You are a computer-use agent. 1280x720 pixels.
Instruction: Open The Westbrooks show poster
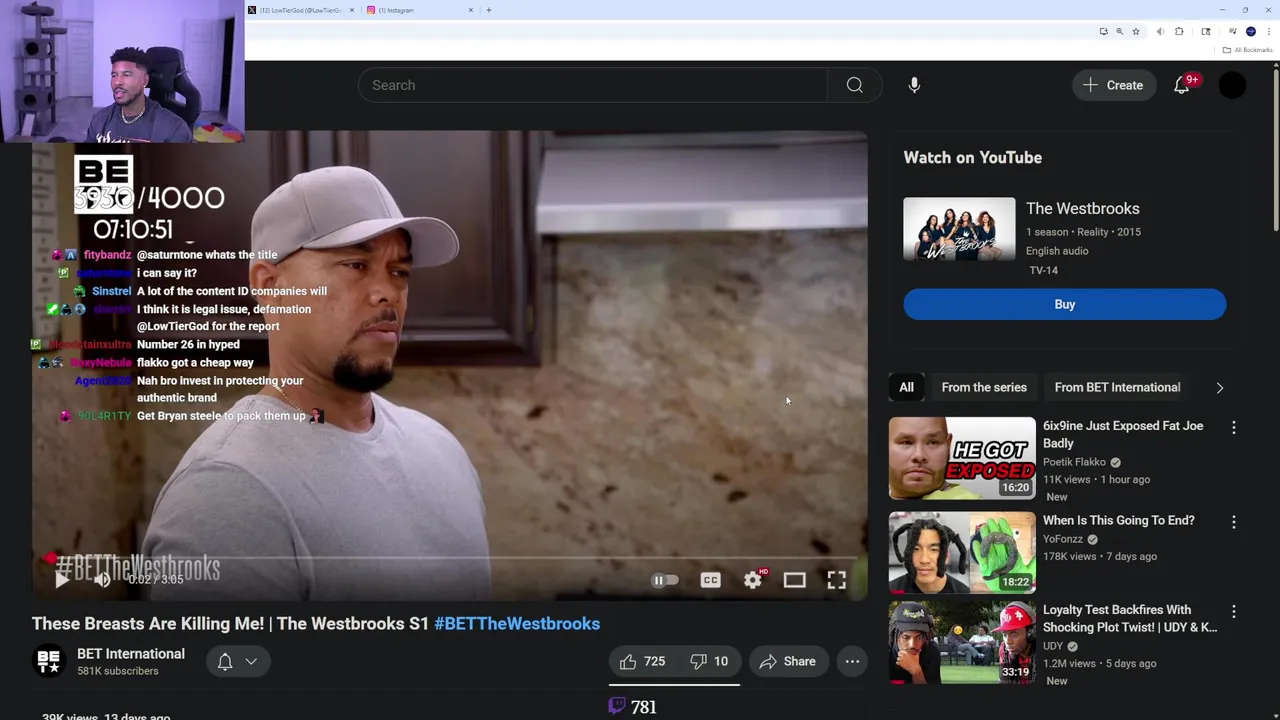pyautogui.click(x=959, y=229)
